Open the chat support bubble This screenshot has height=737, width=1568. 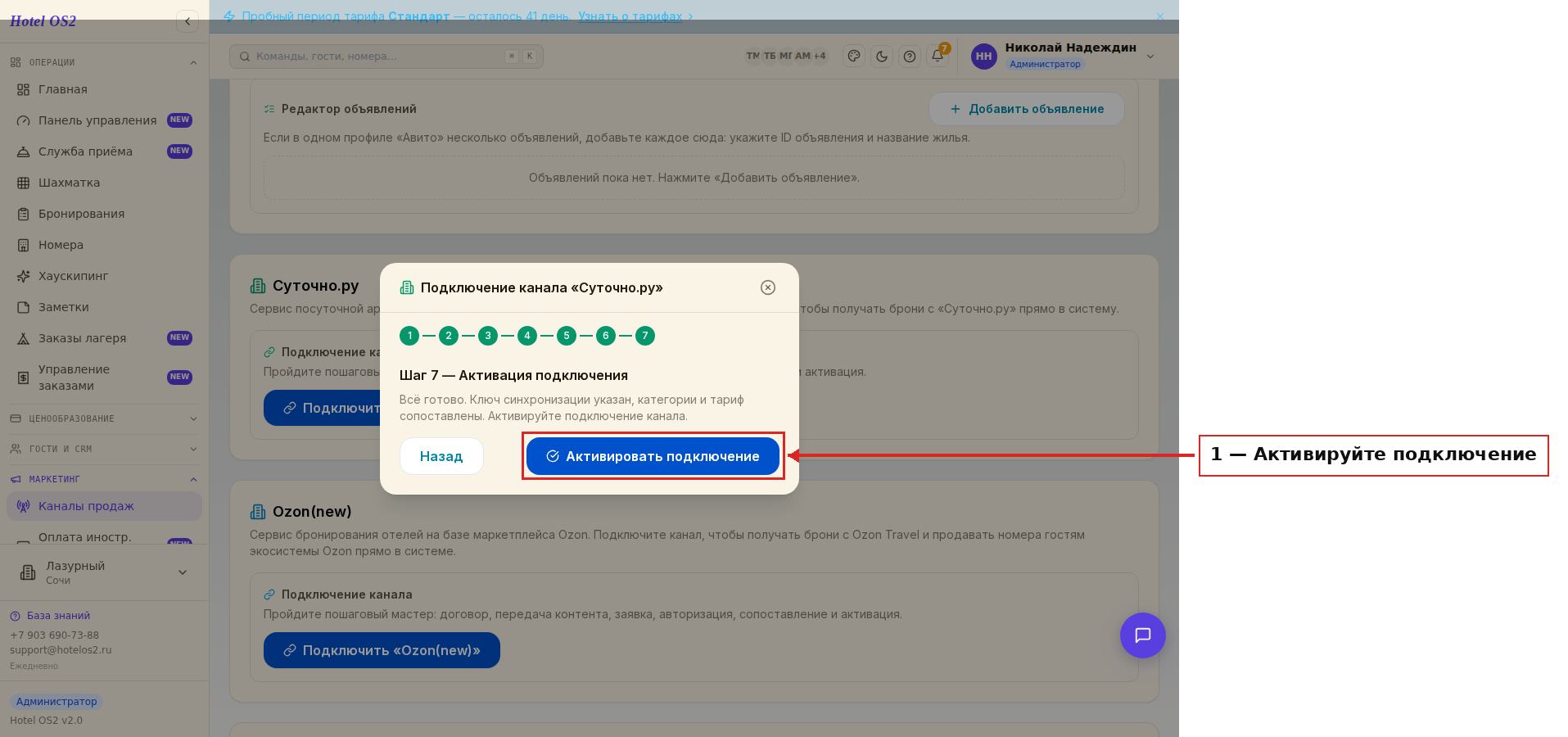pos(1143,635)
